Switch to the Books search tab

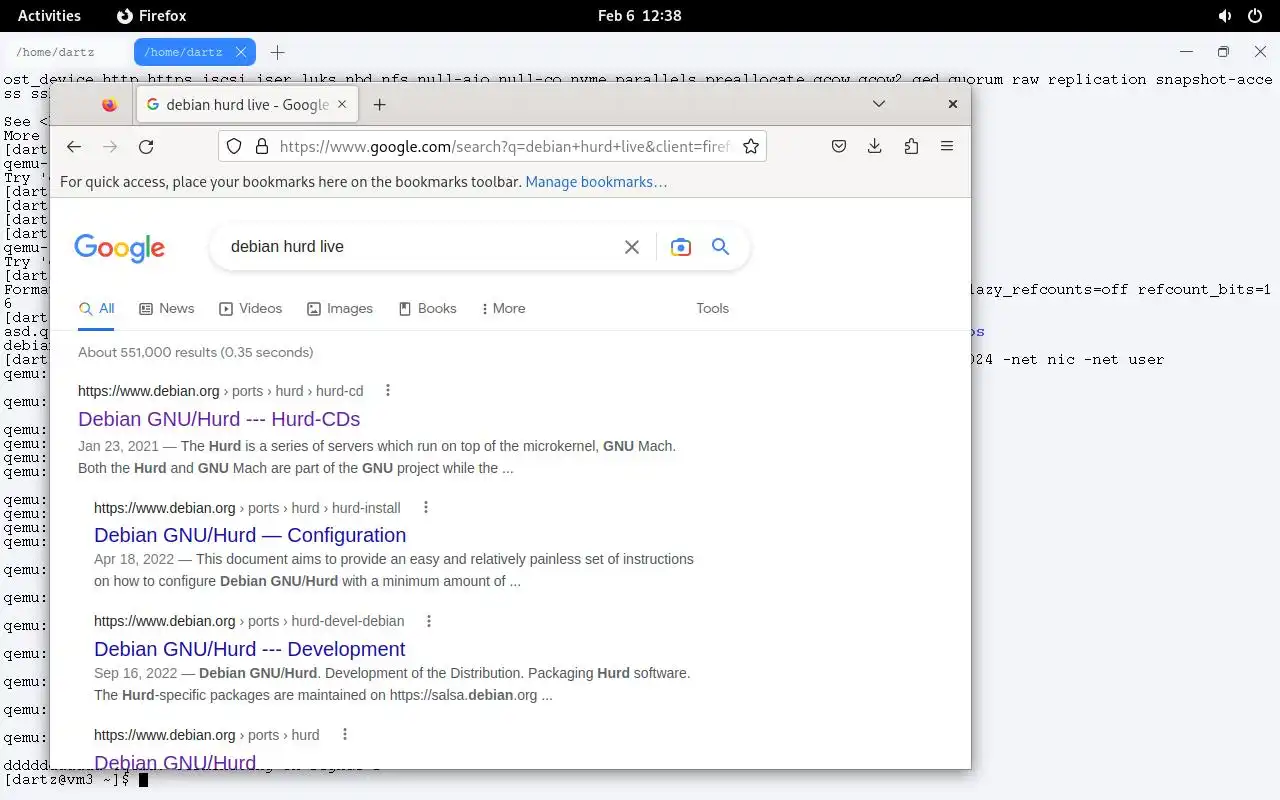[427, 308]
